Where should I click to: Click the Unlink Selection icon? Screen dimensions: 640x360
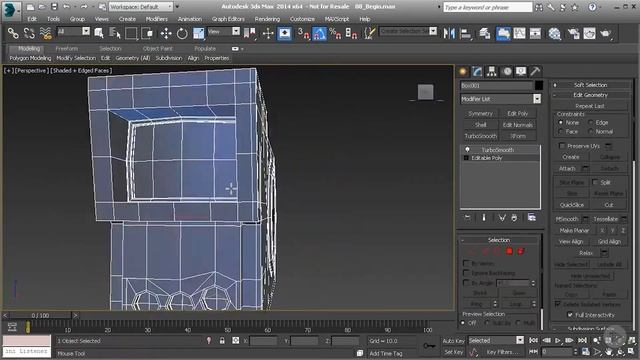29,33
